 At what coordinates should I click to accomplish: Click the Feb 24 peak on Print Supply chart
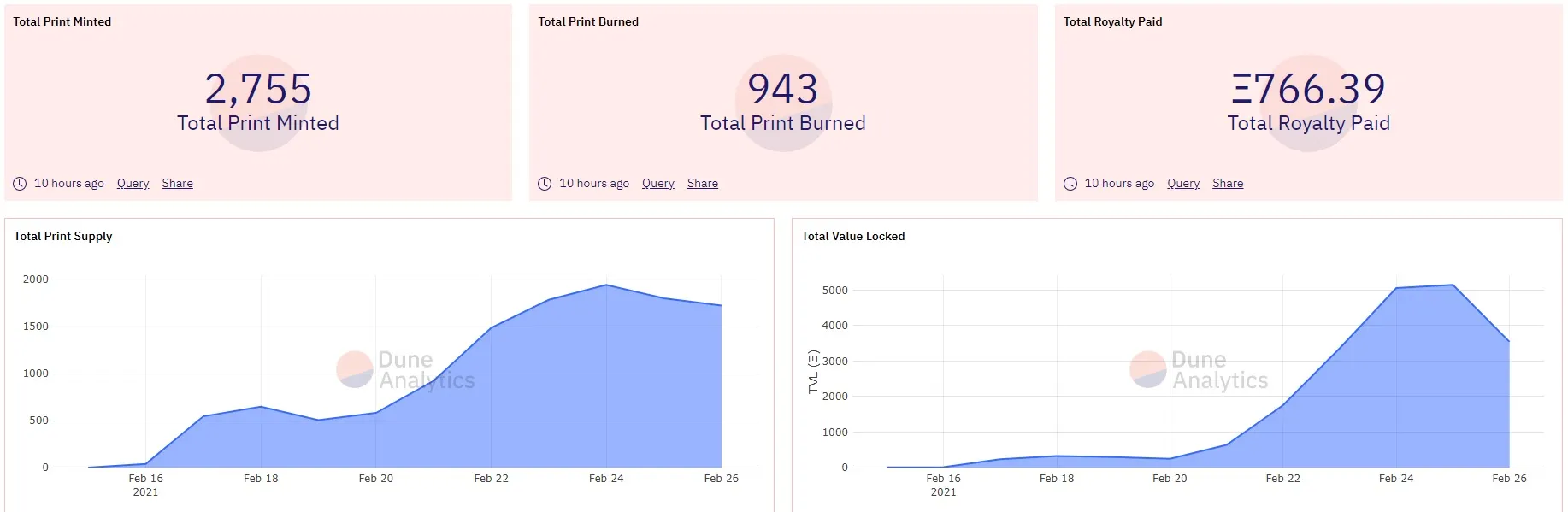tap(606, 285)
